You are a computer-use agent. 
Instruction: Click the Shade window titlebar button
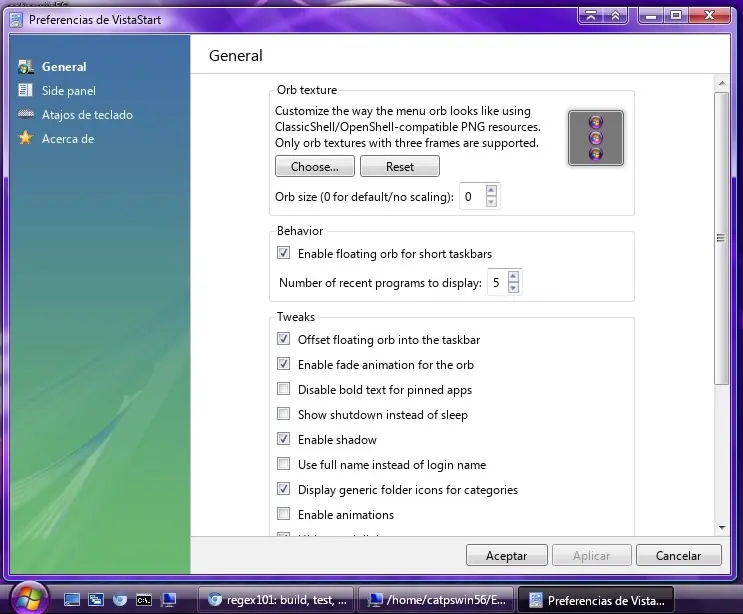click(x=616, y=16)
